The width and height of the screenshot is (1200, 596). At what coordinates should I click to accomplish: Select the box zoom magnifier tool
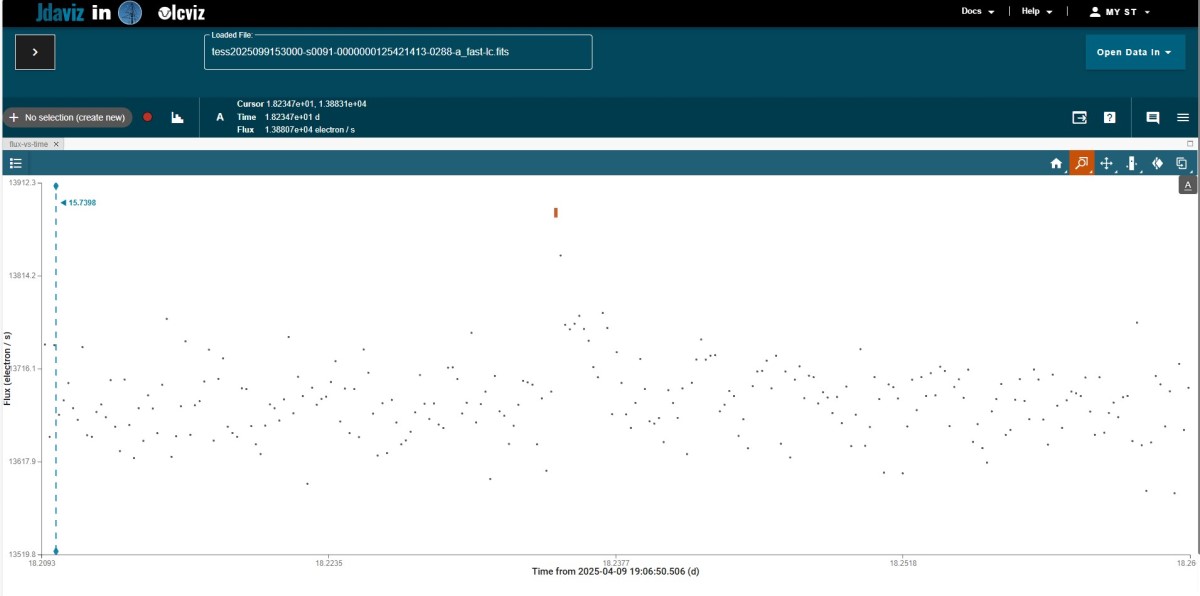[1081, 163]
